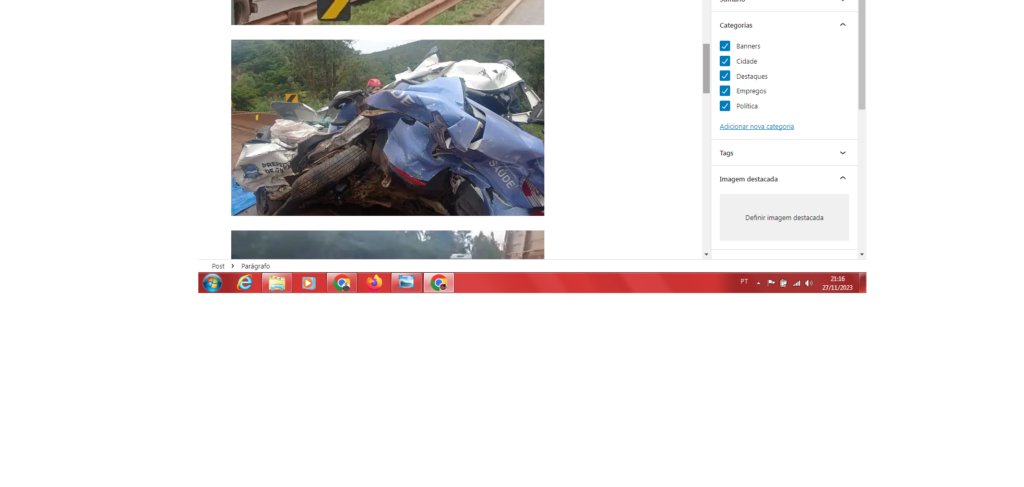1024x487 pixels.
Task: Collapse the Categorias panel
Action: pyautogui.click(x=784, y=25)
